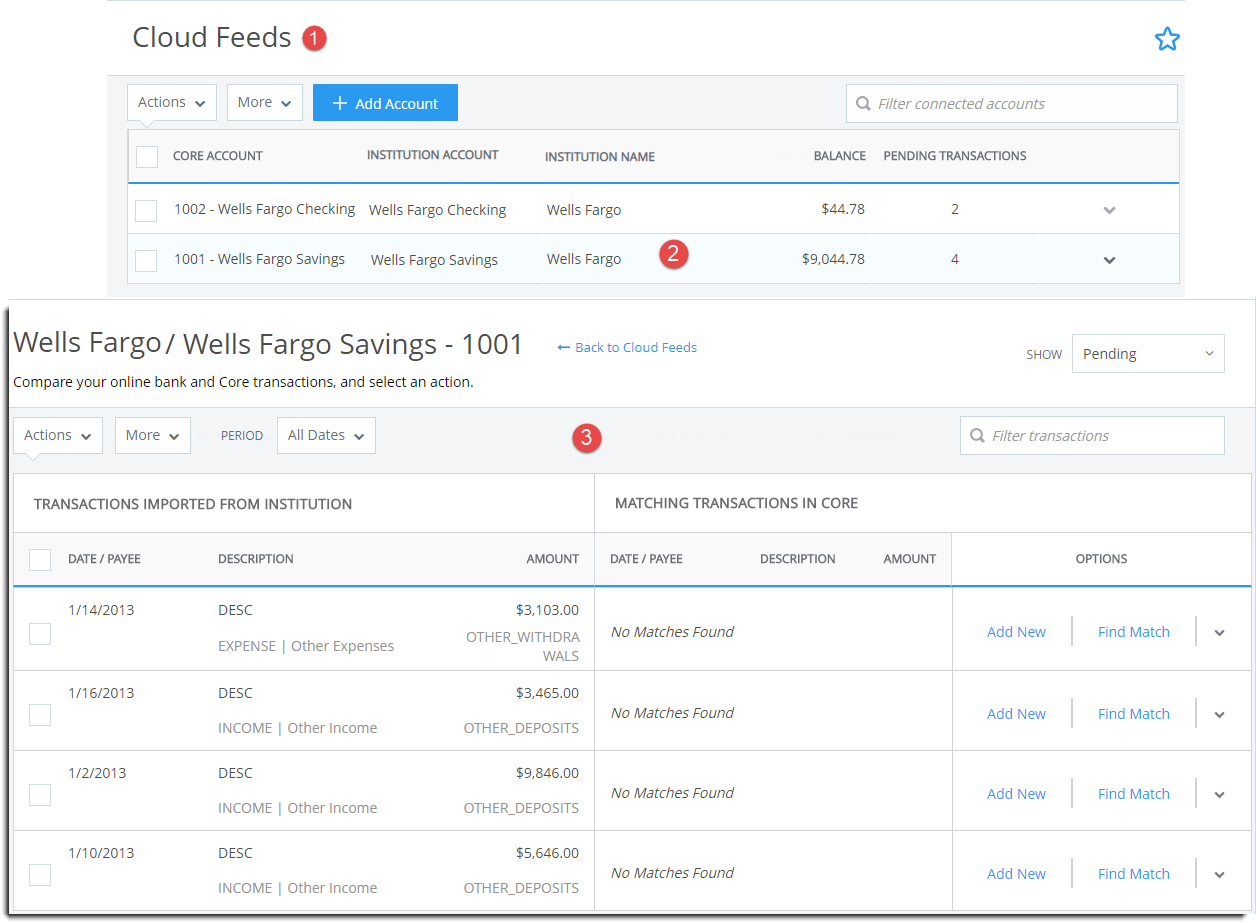Check the 1002 - Wells Fargo Checking row
The width and height of the screenshot is (1256, 923).
click(146, 210)
